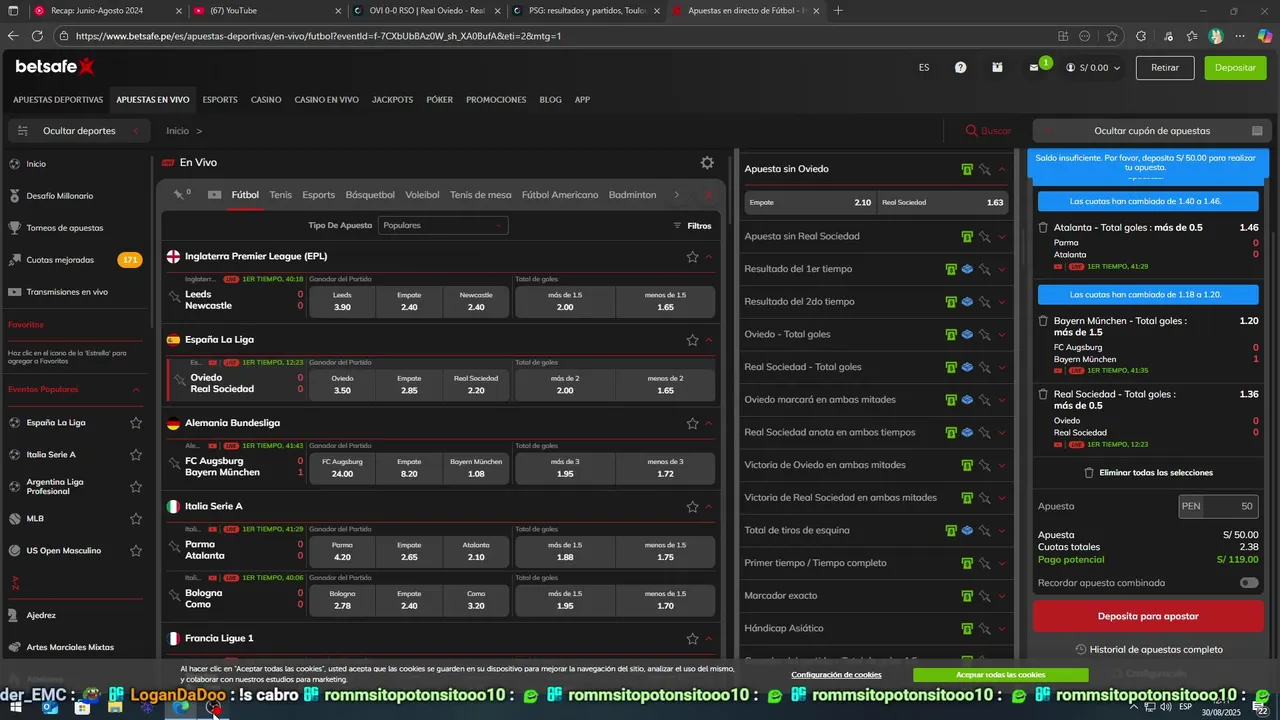
Task: Collapse the Apuesta sin Oviedo market
Action: coord(1002,169)
